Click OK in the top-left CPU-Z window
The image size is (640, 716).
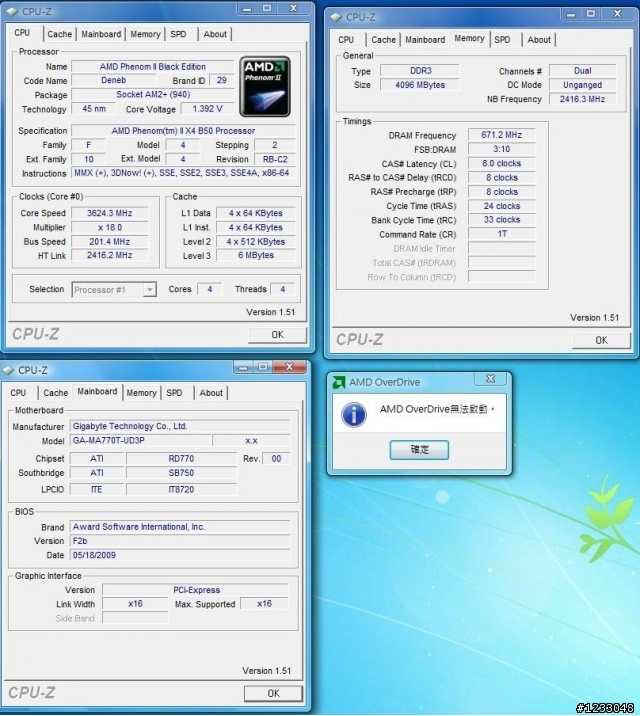point(278,335)
